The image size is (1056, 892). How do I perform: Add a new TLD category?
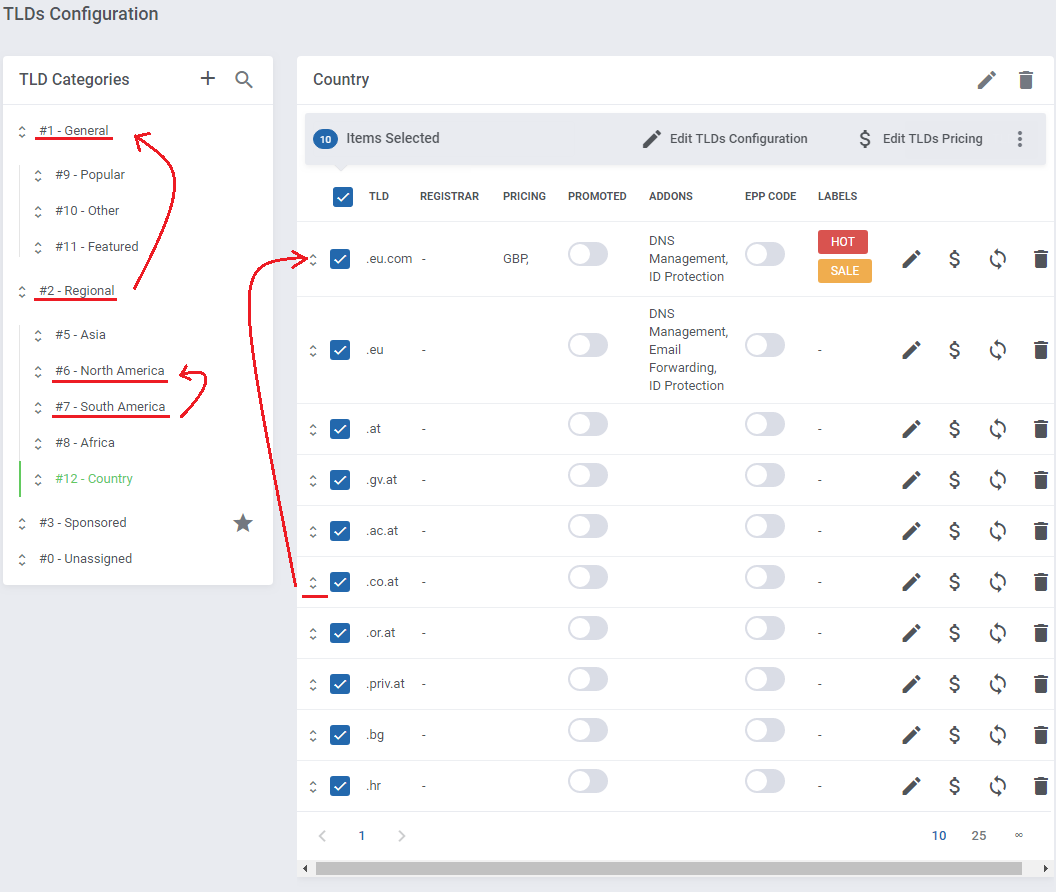tap(208, 79)
